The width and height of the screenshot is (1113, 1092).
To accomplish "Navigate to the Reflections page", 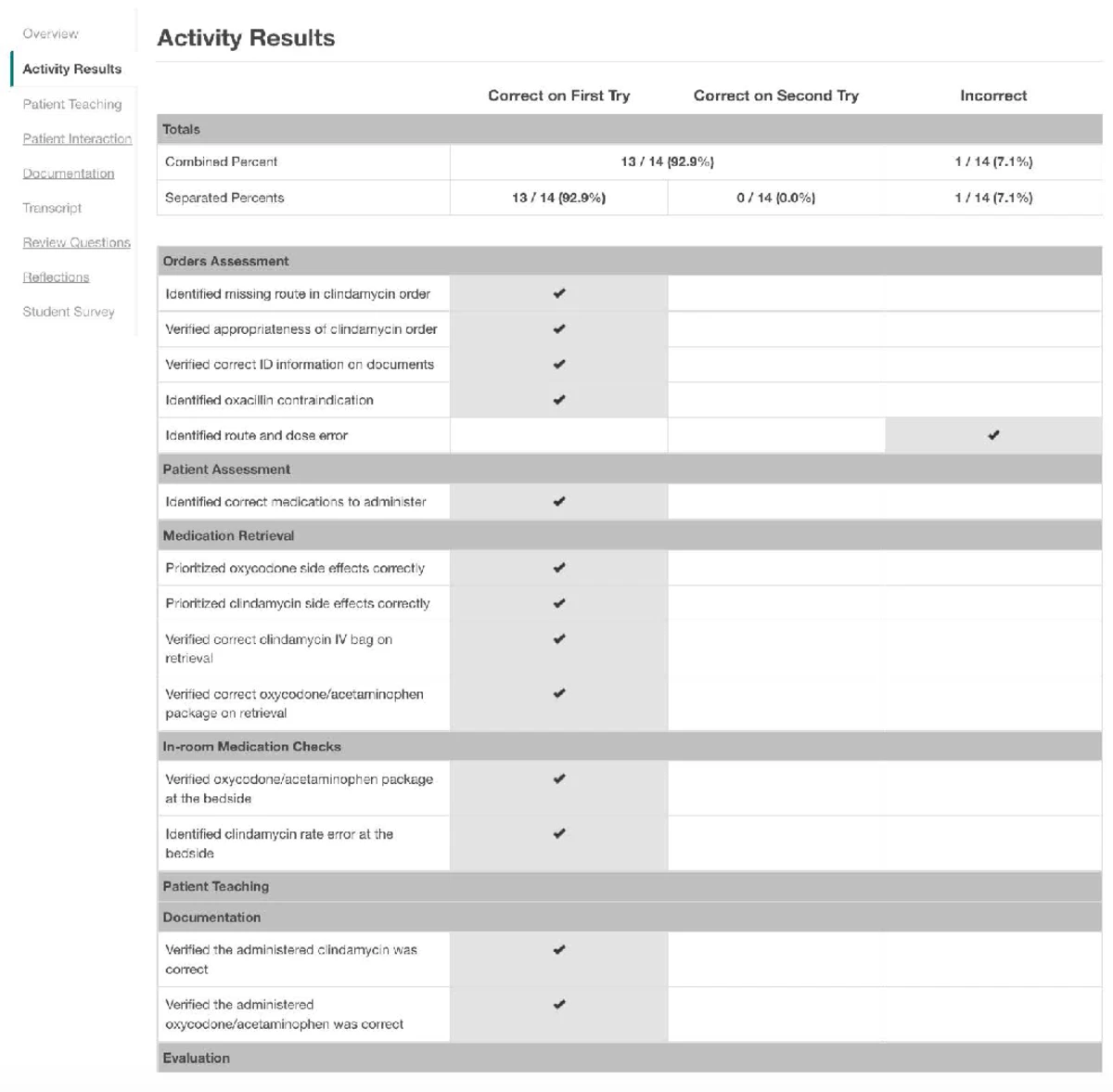I will 56,276.
